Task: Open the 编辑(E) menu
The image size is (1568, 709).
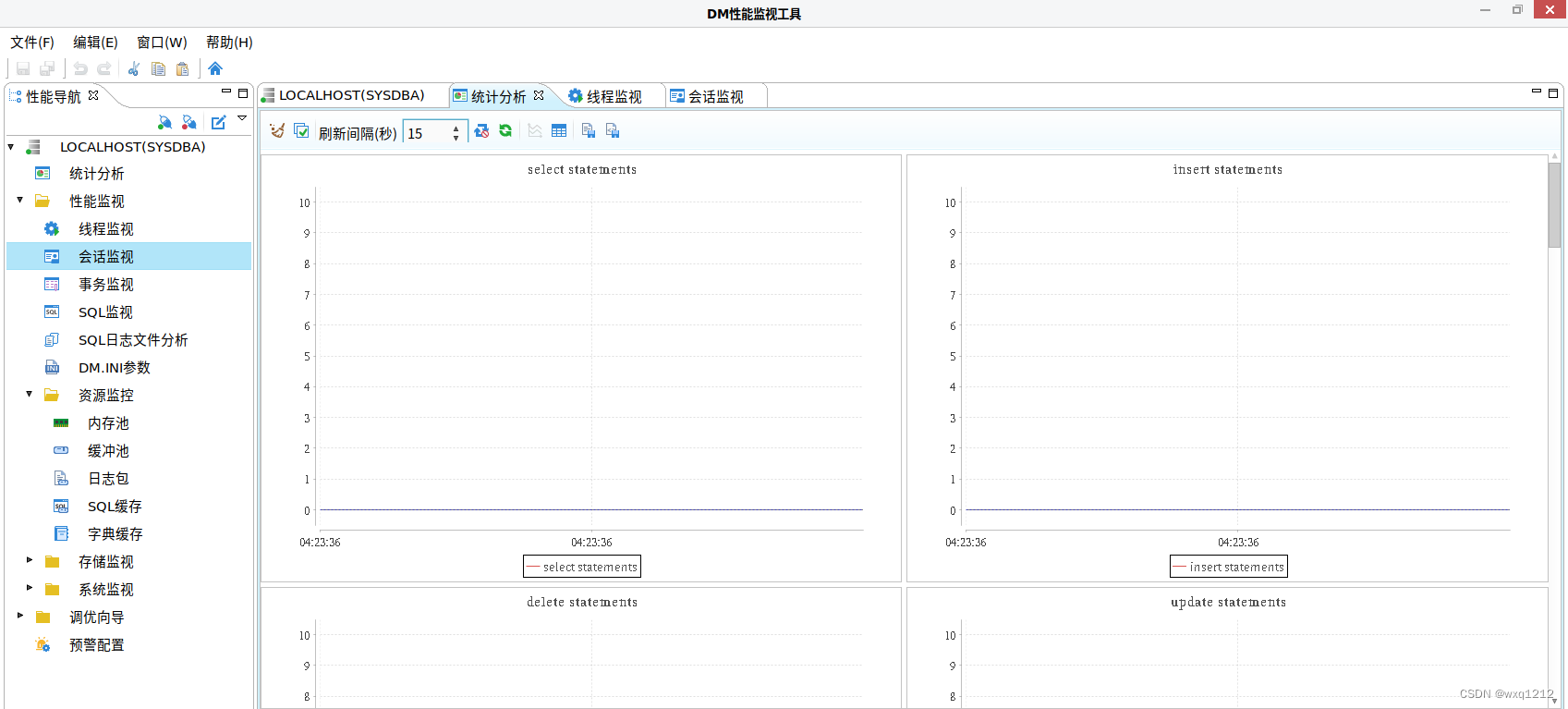Action: click(95, 43)
